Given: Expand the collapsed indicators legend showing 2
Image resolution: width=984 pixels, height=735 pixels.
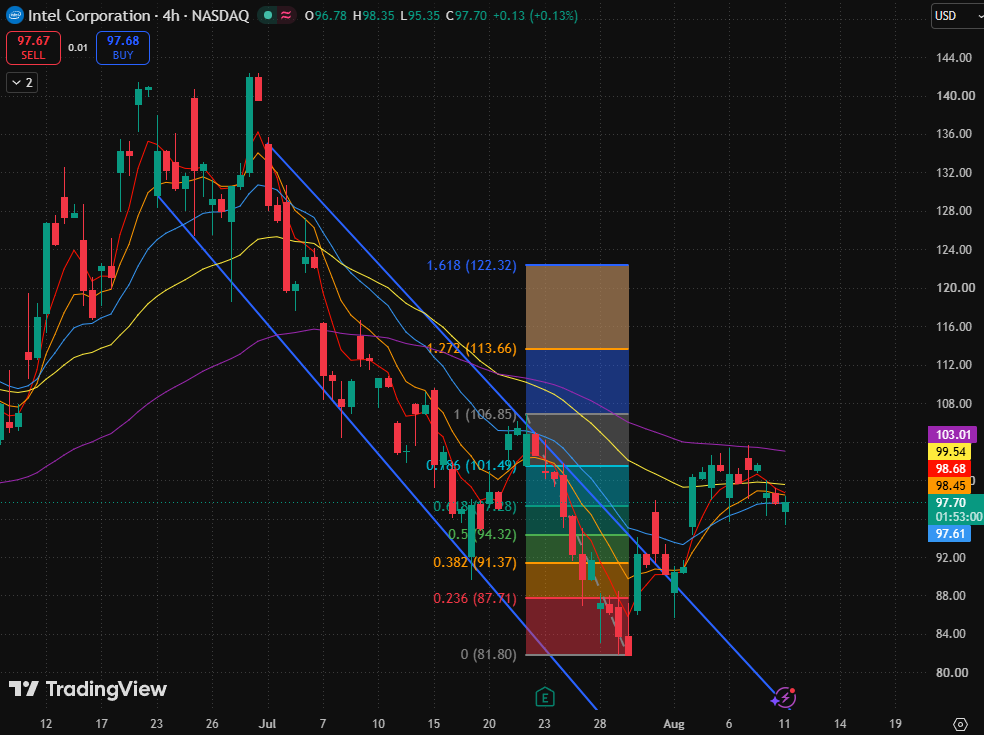Looking at the screenshot, I should click(x=22, y=83).
